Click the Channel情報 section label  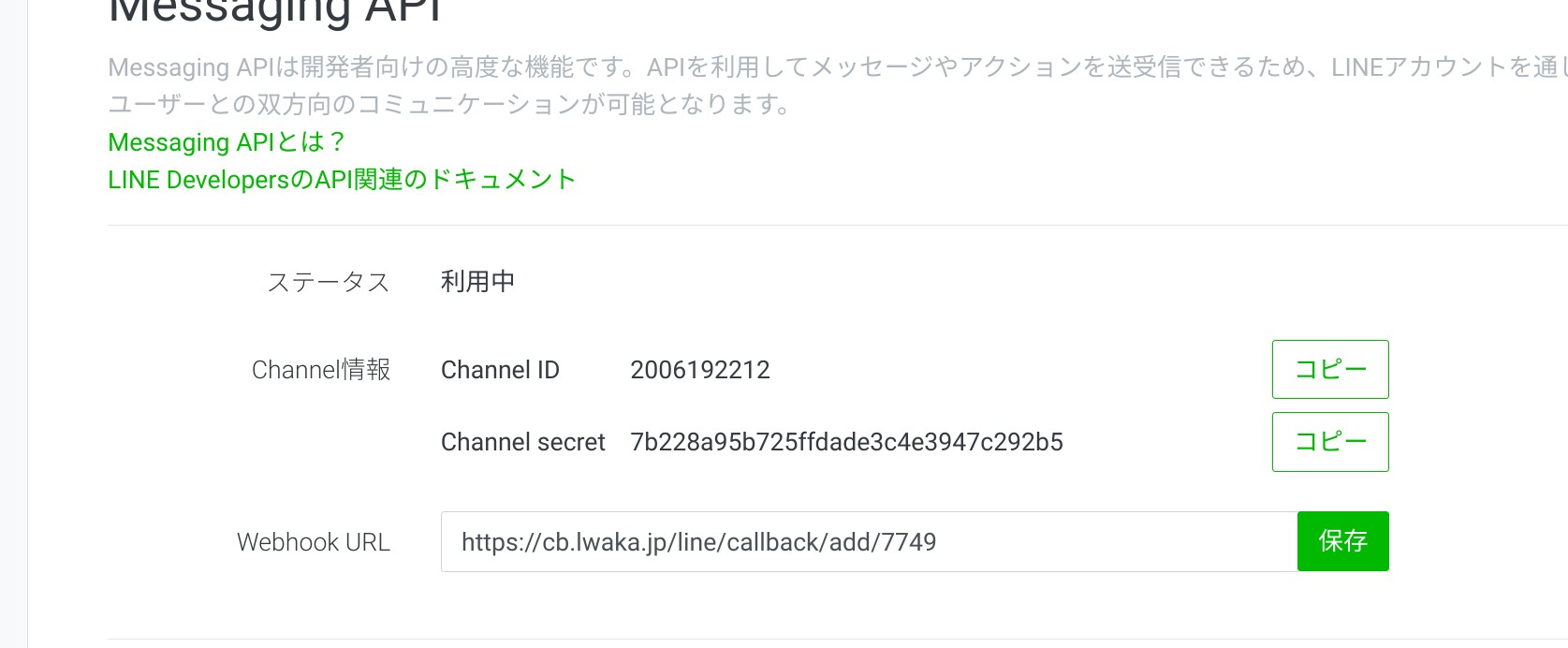coord(321,370)
